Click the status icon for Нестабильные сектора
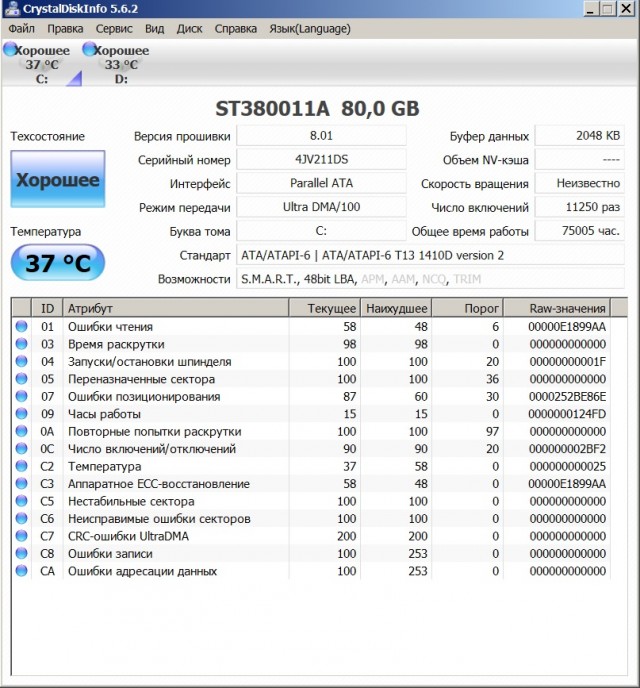 [21, 501]
